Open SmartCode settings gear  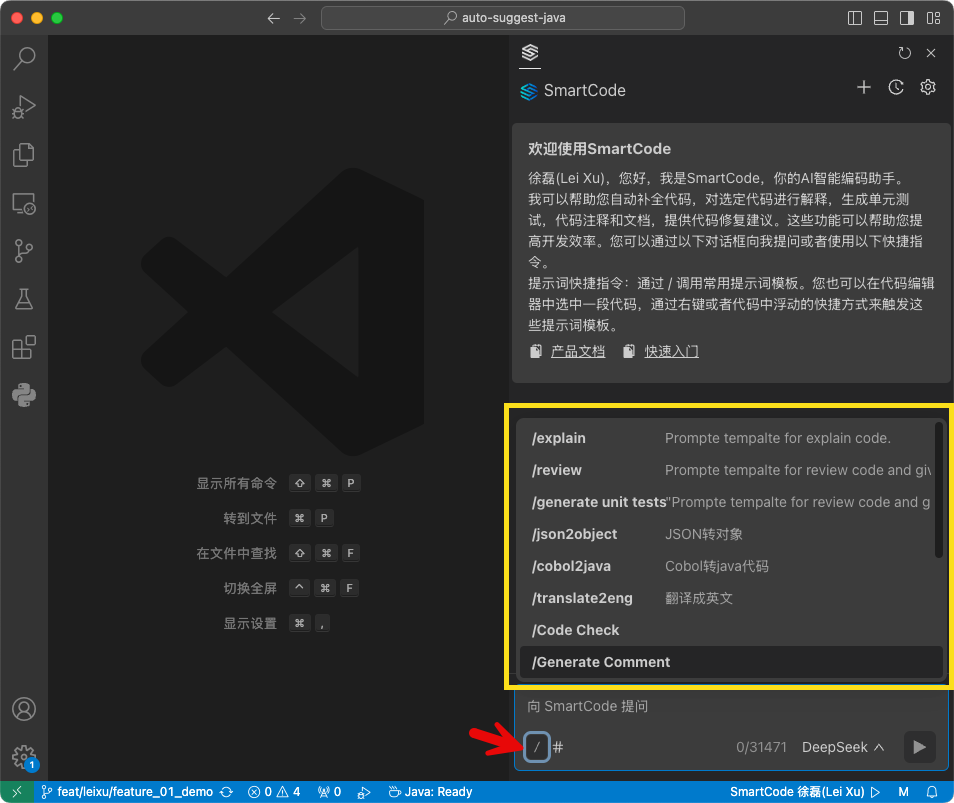tap(928, 88)
